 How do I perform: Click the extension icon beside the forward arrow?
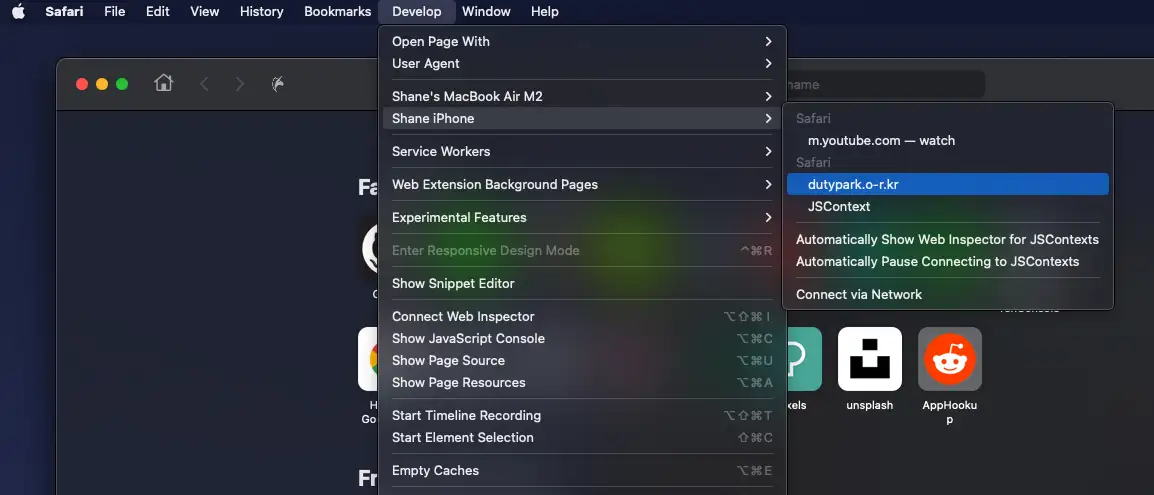278,84
